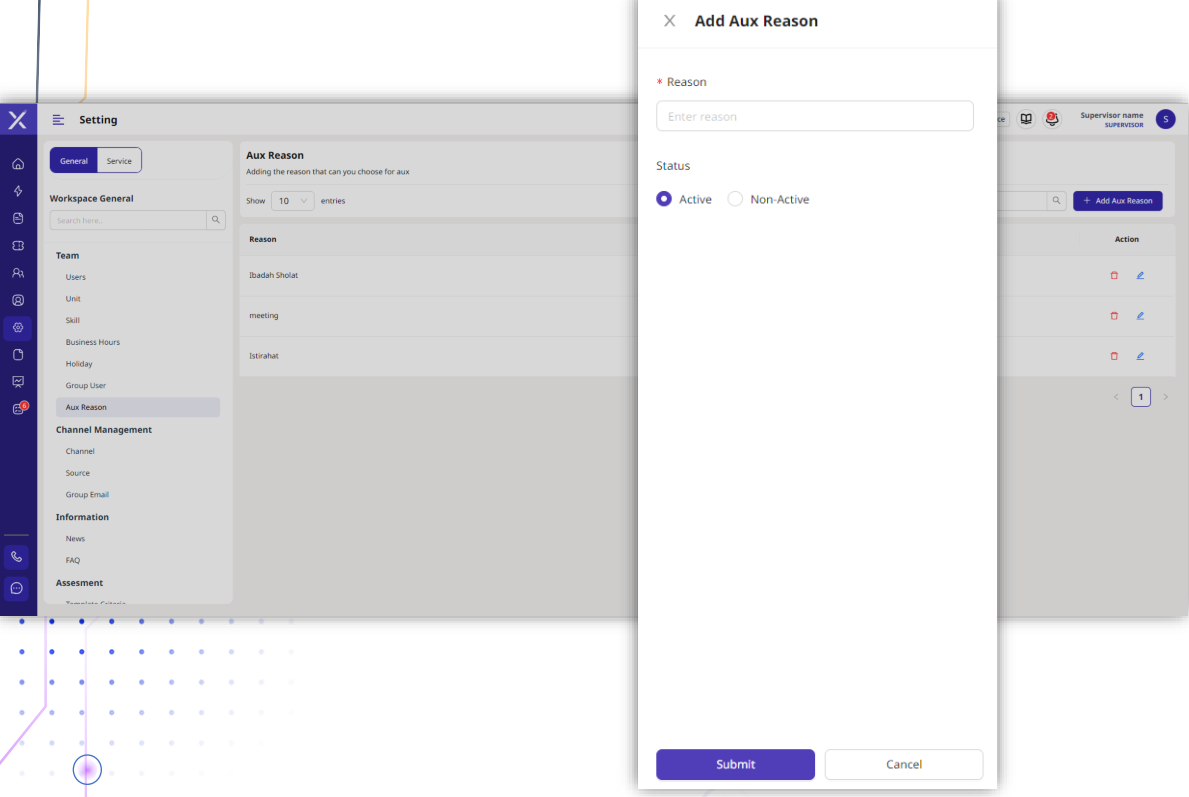Click the settings gear sidebar icon
Image resolution: width=1189 pixels, height=797 pixels.
(18, 328)
